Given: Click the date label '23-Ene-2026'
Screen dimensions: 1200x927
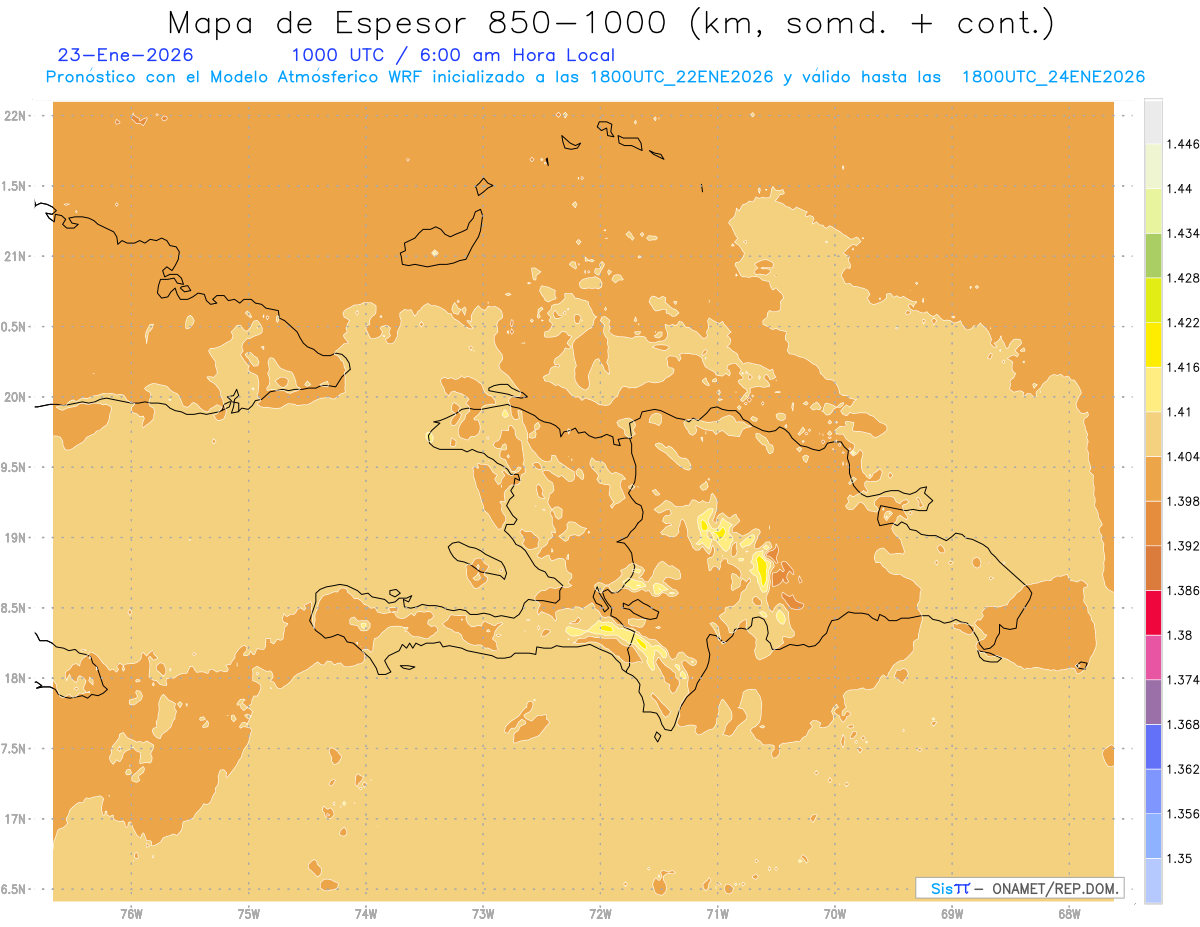Looking at the screenshot, I should pyautogui.click(x=126, y=55).
